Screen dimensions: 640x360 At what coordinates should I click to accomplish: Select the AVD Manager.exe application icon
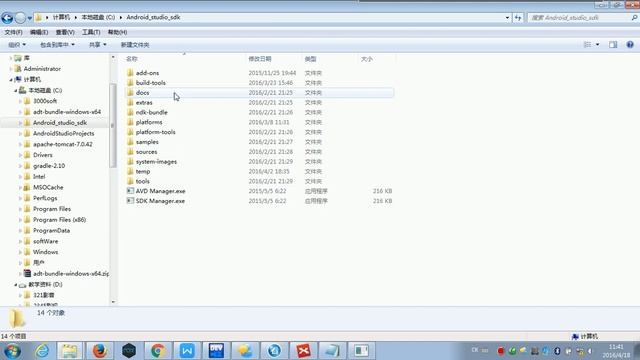pyautogui.click(x=130, y=191)
